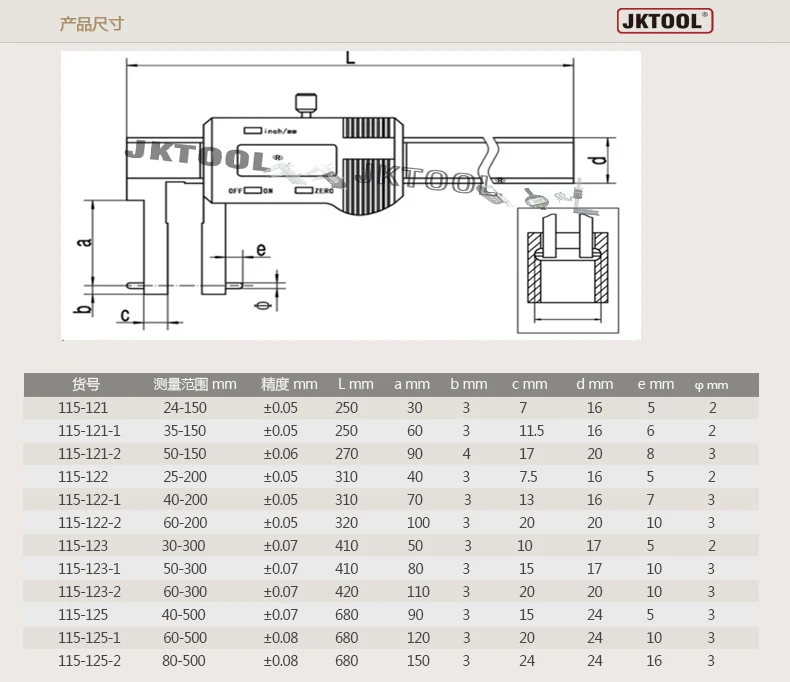Select item number 115-125-1
Image resolution: width=790 pixels, height=682 pixels.
(89, 638)
